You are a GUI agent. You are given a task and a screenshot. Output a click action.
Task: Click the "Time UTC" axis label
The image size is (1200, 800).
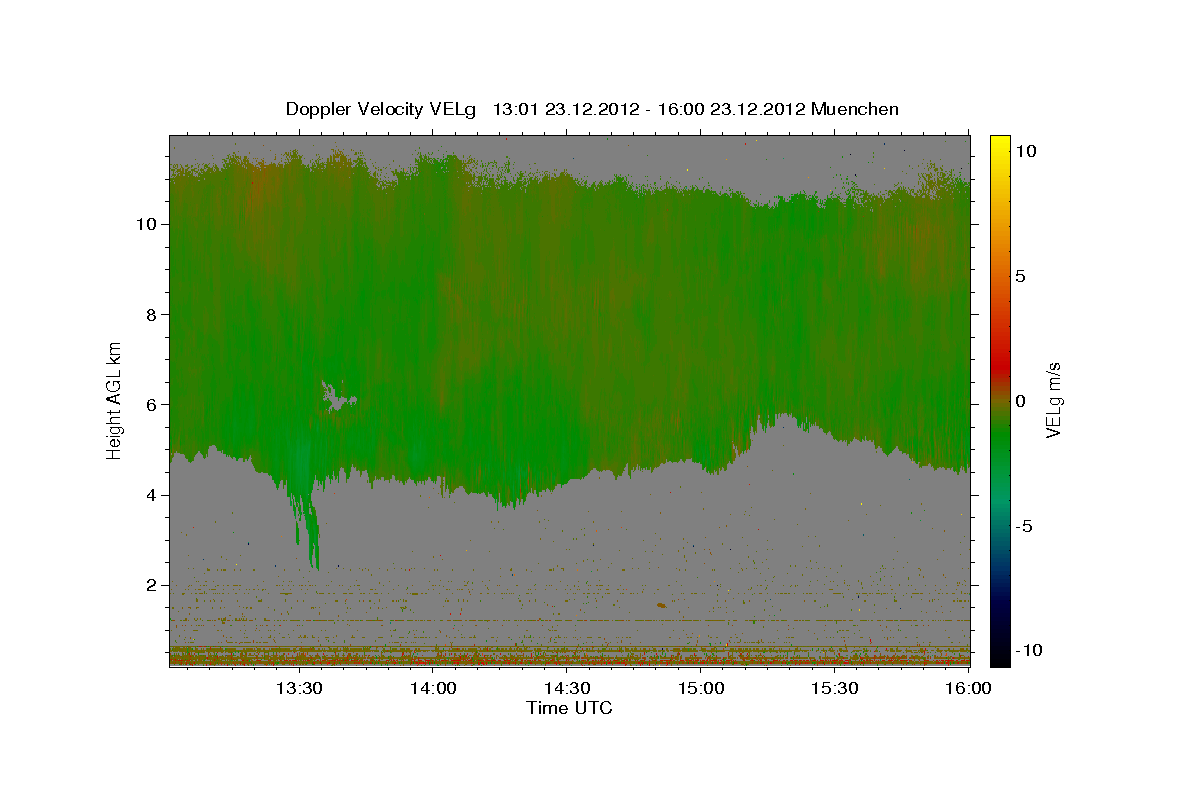click(x=569, y=708)
